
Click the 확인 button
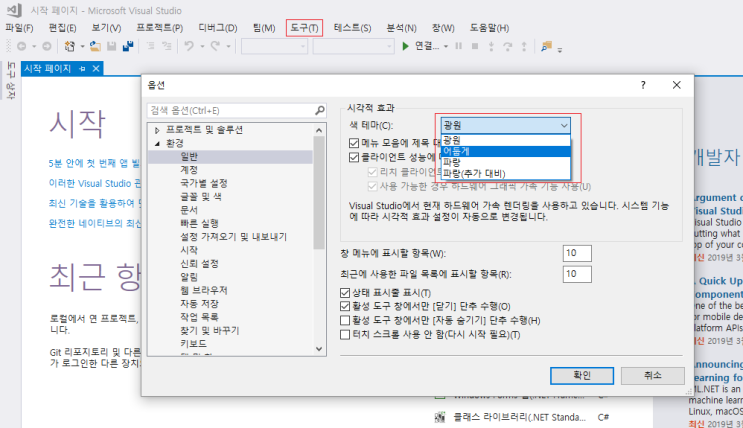click(x=582, y=375)
